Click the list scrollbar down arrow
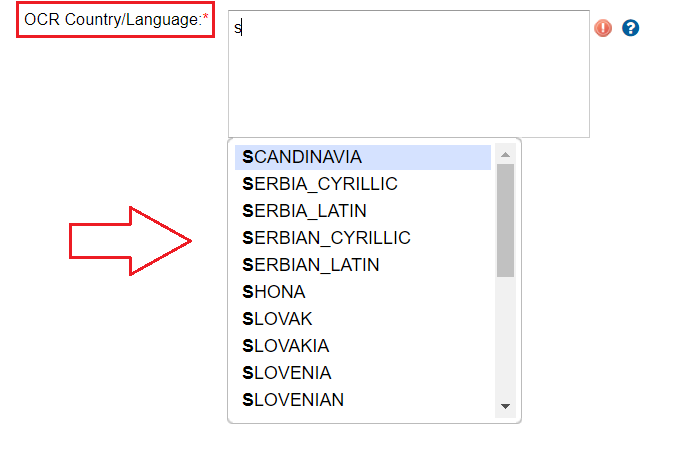 (x=505, y=406)
